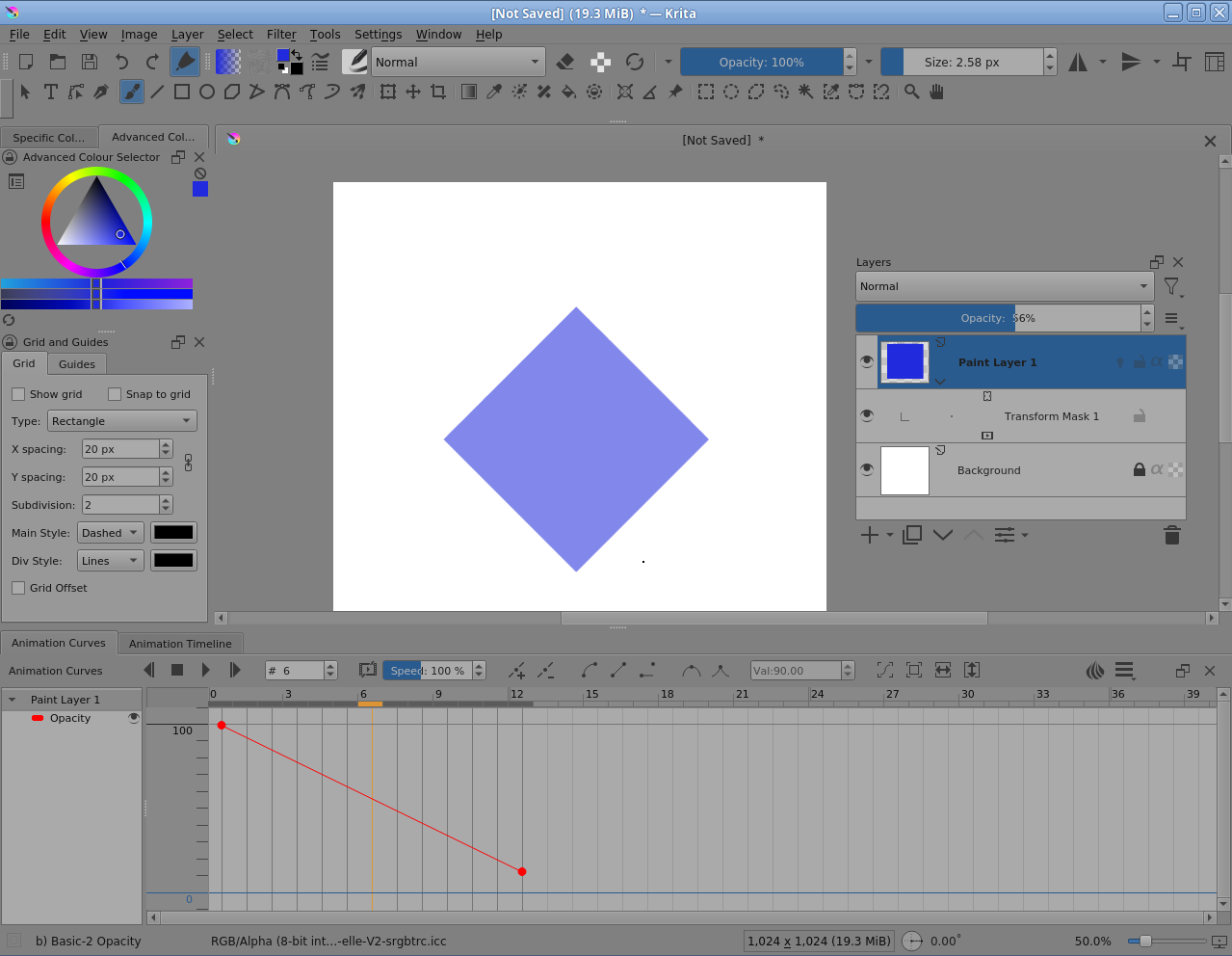
Task: Select the Text tool
Action: tap(51, 92)
